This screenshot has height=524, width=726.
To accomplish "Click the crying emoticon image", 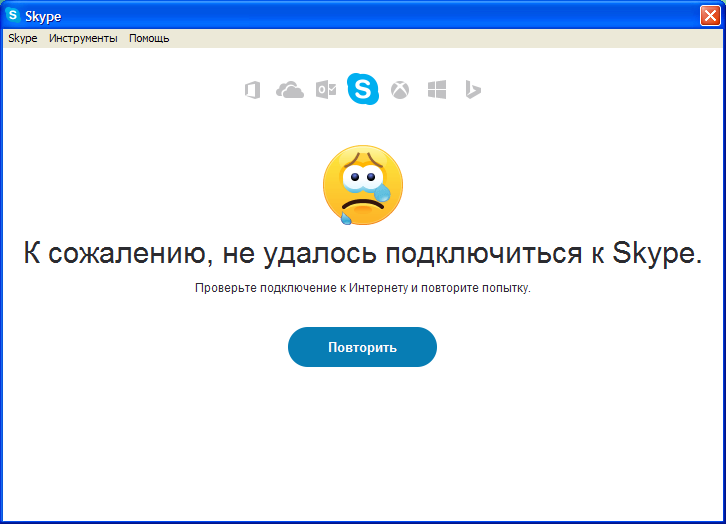I will (x=363, y=185).
